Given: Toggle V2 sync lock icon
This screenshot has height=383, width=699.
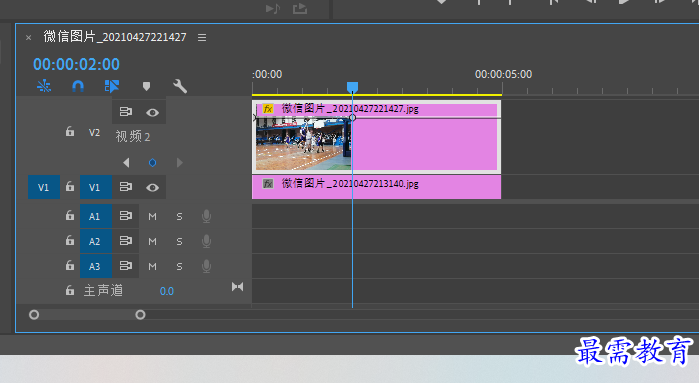Looking at the screenshot, I should (126, 112).
